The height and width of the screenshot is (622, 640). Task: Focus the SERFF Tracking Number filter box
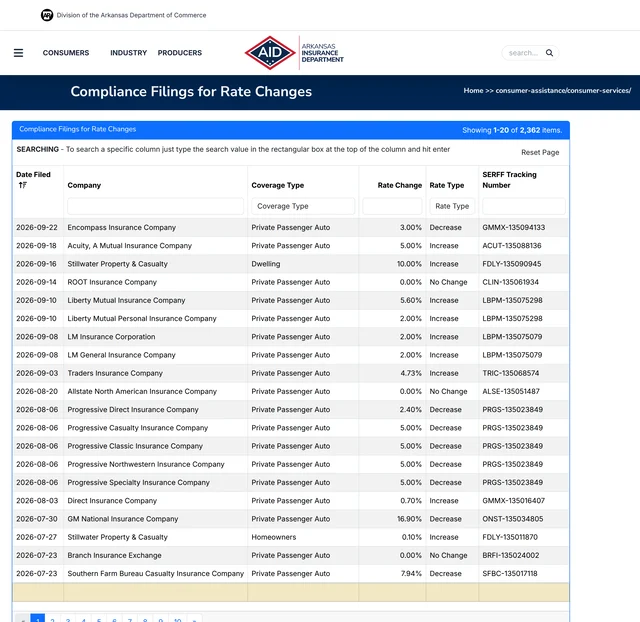524,206
